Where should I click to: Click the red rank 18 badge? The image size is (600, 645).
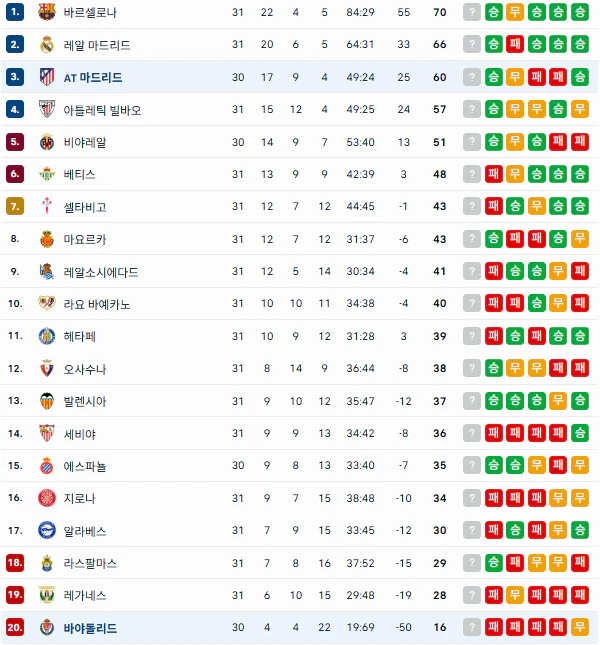pos(15,562)
